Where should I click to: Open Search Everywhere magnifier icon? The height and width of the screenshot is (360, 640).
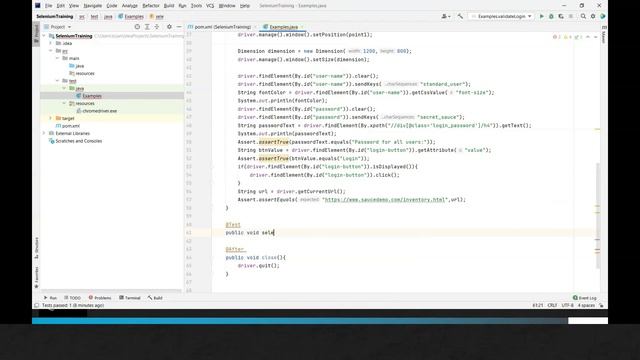[x=583, y=16]
